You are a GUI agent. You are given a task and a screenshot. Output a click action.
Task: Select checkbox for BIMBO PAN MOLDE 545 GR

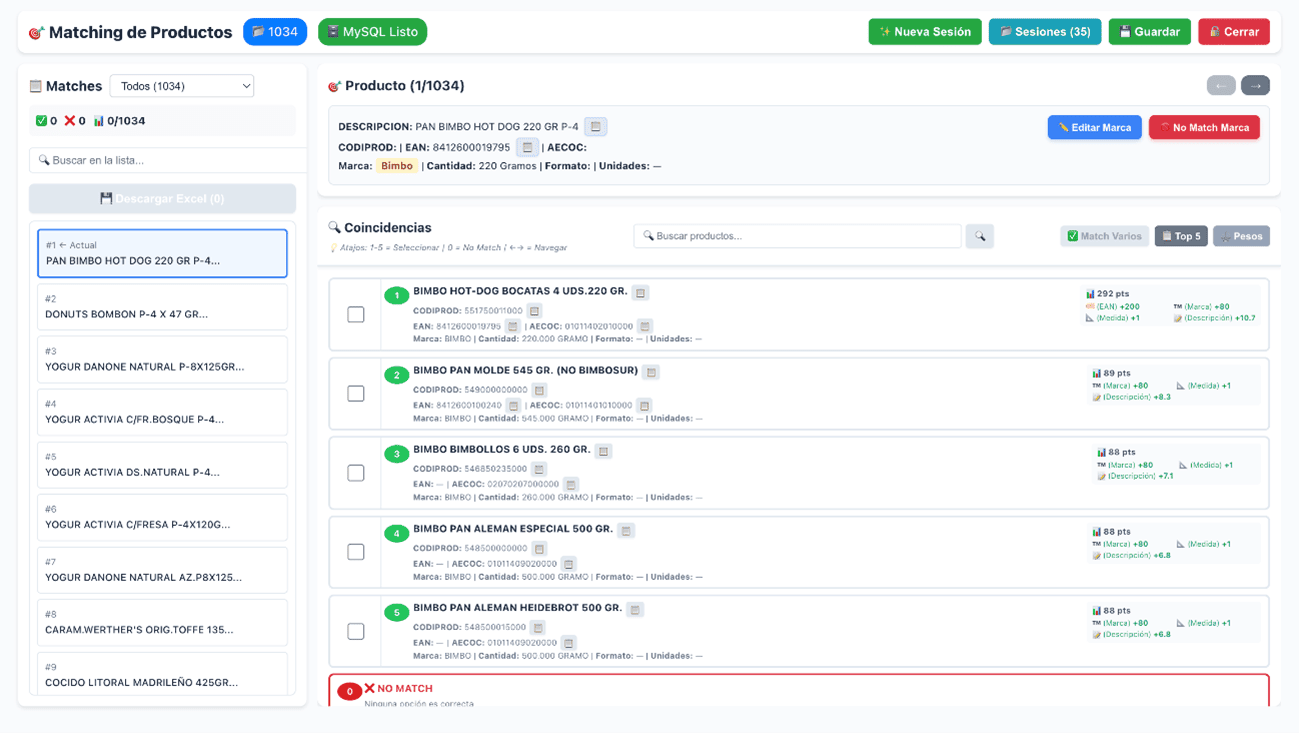coord(356,393)
